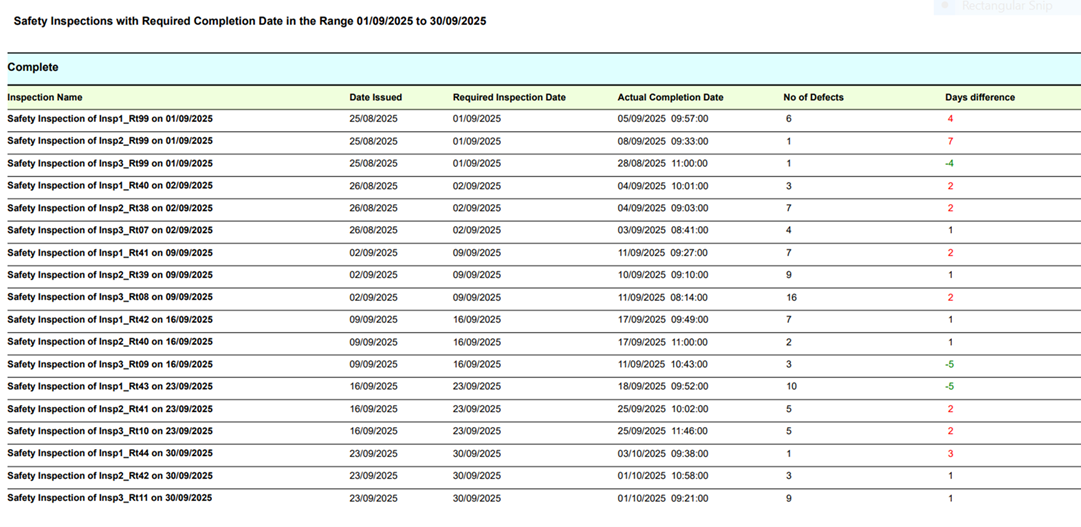Open Safety Inspection of Insp1_Rt99 row
Screen dimensions: 1081x527
(110, 119)
